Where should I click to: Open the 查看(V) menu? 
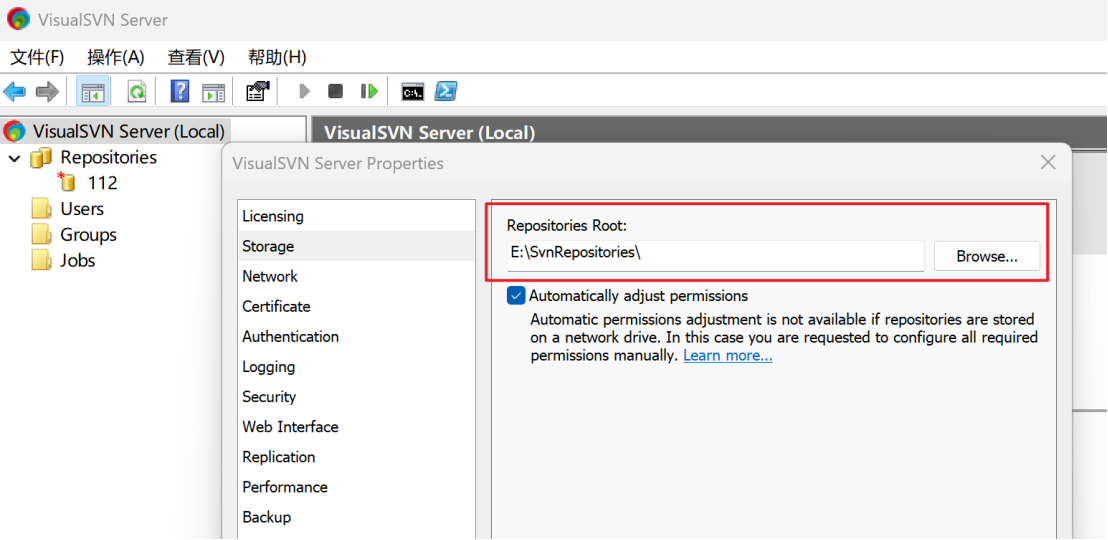pos(196,57)
